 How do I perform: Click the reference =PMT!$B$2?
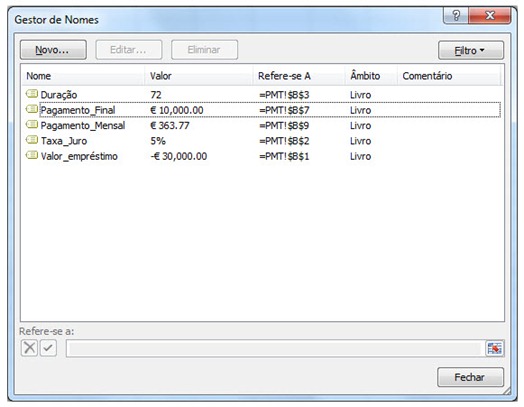[284, 141]
